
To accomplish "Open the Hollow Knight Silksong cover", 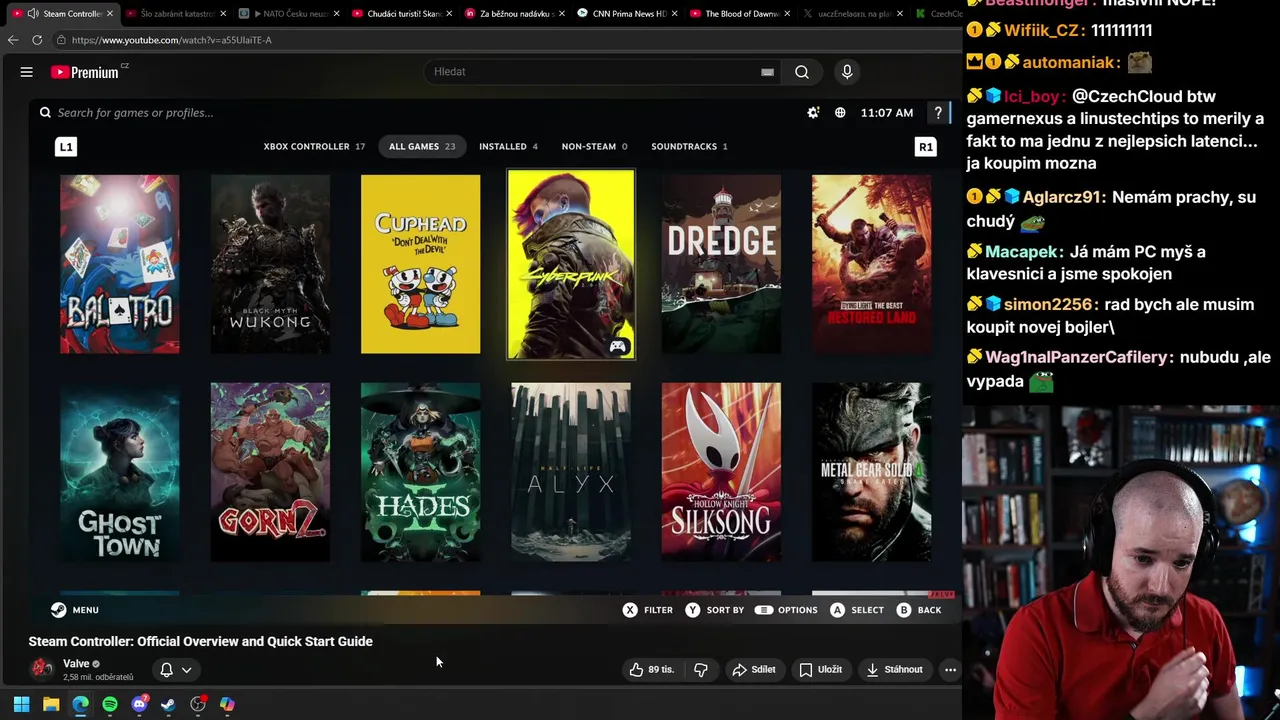I will tap(721, 472).
